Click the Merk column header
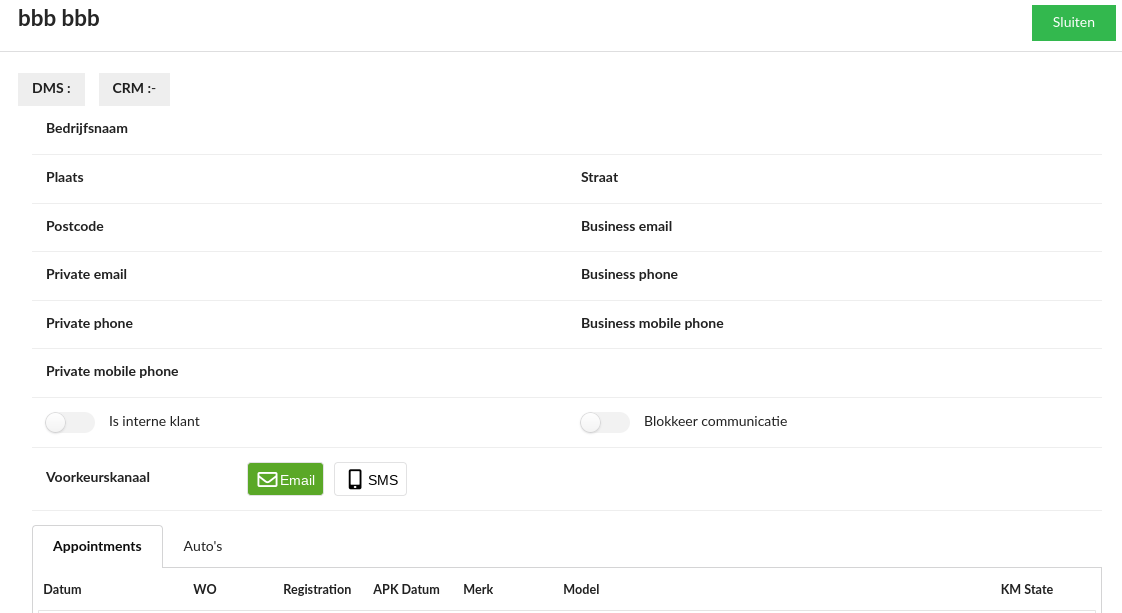The image size is (1122, 613). tap(478, 589)
